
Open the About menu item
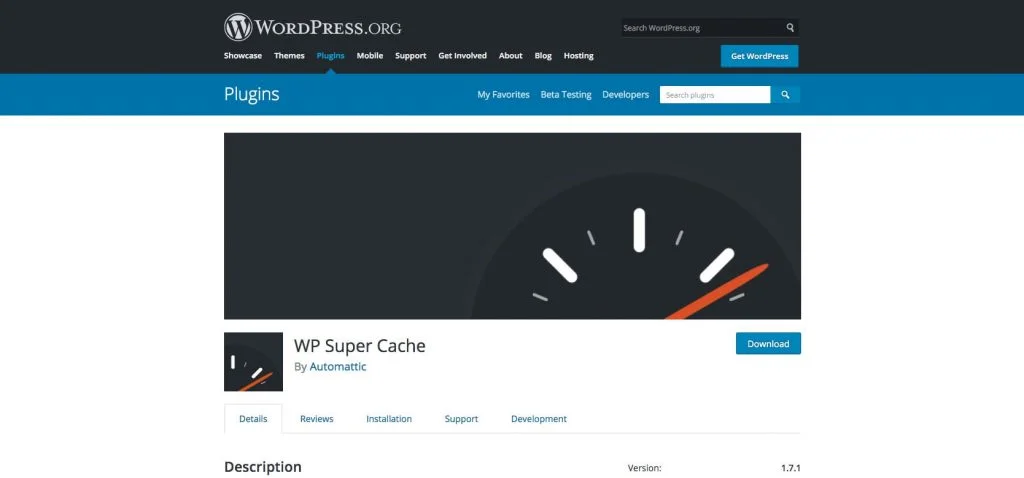pyautogui.click(x=511, y=56)
